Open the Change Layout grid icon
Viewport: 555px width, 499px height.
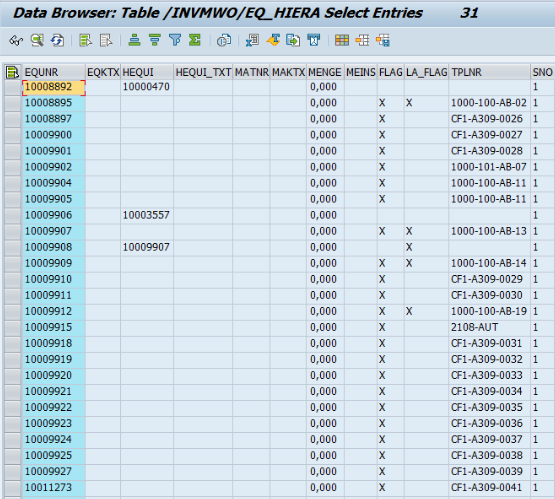(x=342, y=40)
